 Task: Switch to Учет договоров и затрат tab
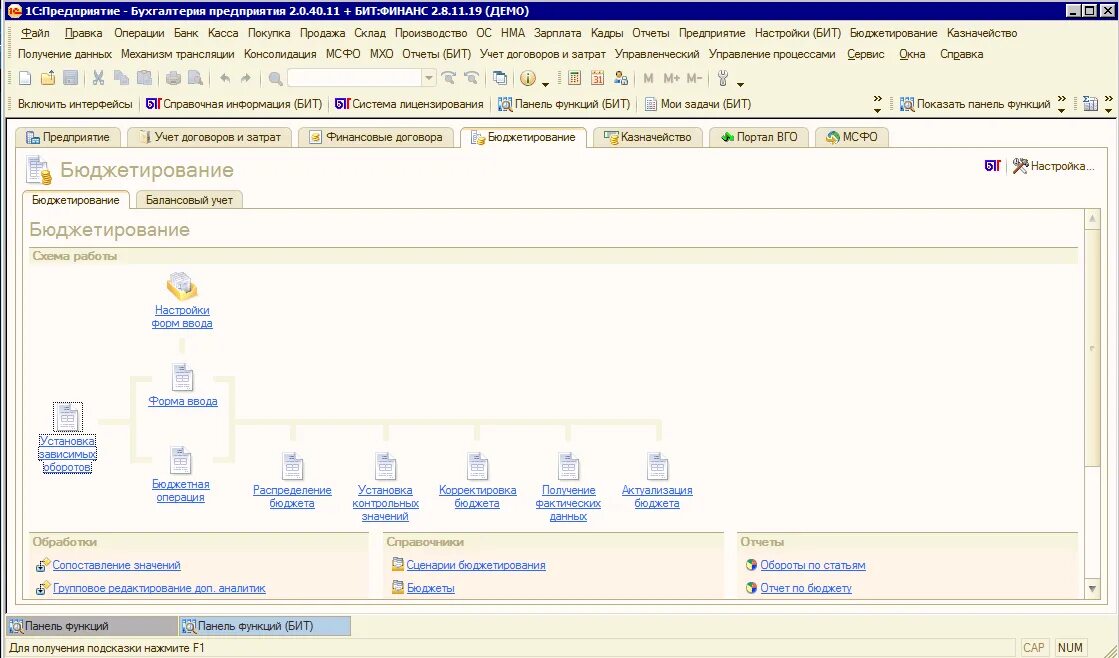click(x=209, y=137)
